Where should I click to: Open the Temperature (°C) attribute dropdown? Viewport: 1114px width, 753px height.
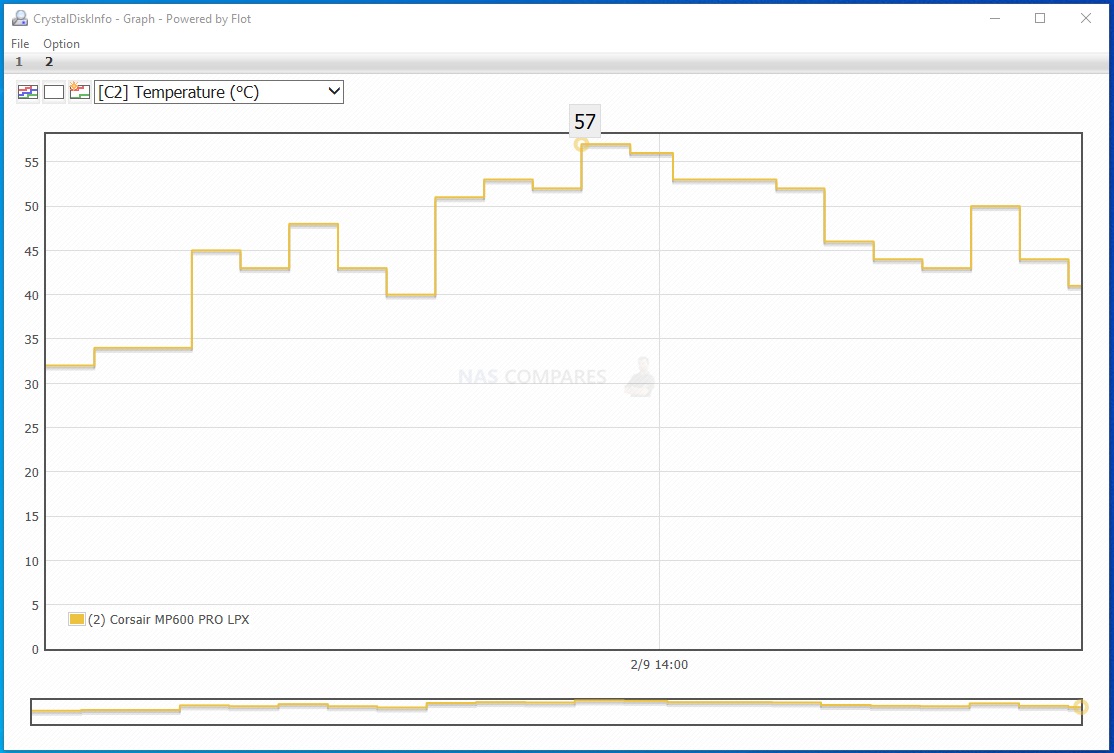(x=219, y=92)
